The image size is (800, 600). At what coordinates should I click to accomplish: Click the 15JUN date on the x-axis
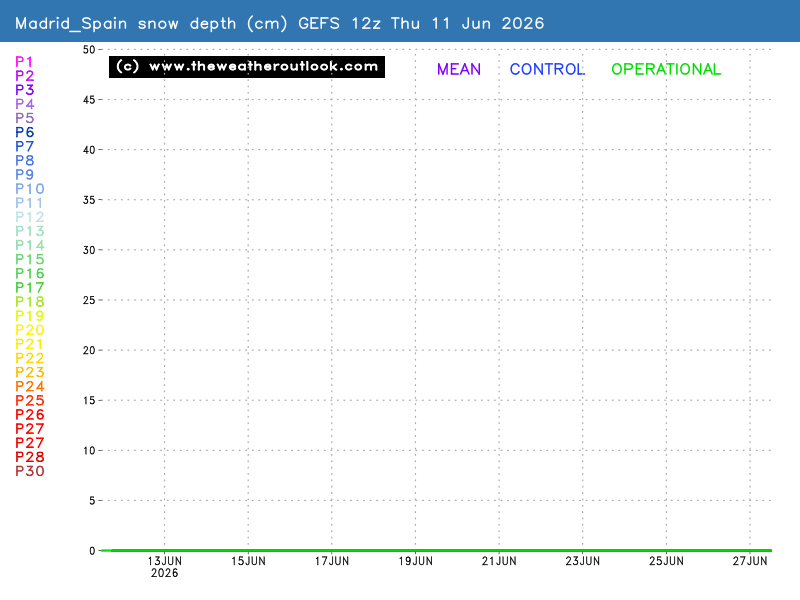248,561
